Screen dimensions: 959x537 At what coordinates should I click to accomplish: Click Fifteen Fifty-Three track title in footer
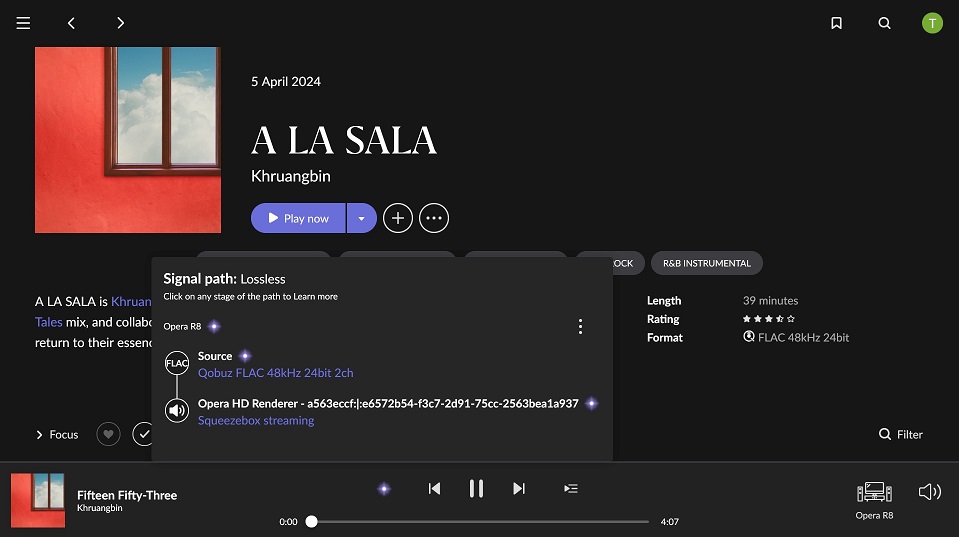[x=127, y=495]
